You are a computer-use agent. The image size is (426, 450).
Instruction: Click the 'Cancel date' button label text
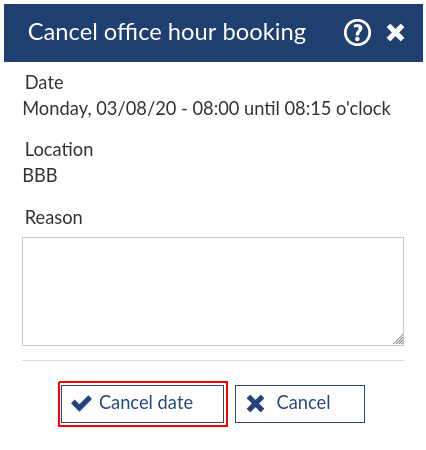click(146, 403)
